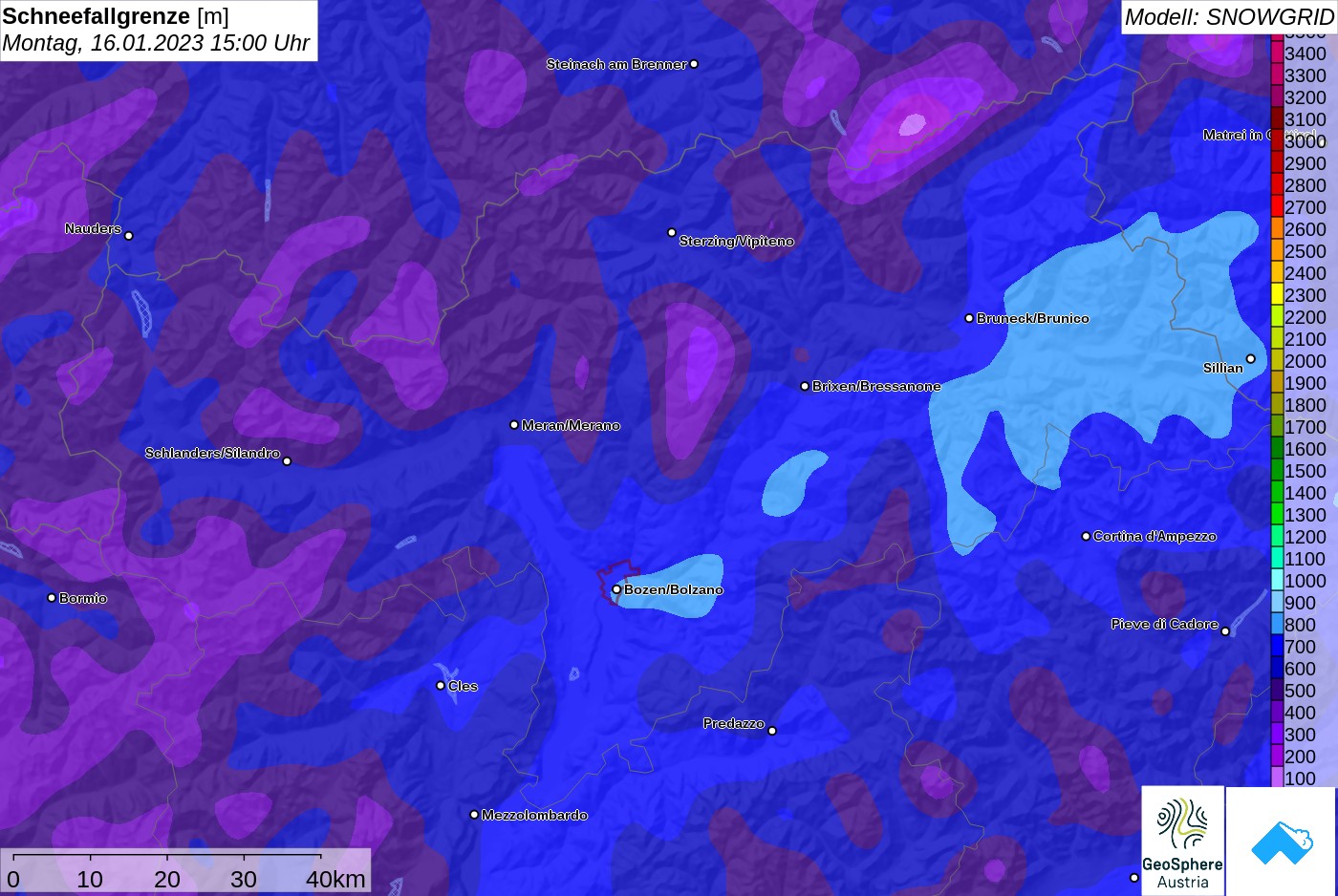Pick the 300 violet legend swatch
Viewport: 1338px width, 896px height.
[x=1277, y=735]
